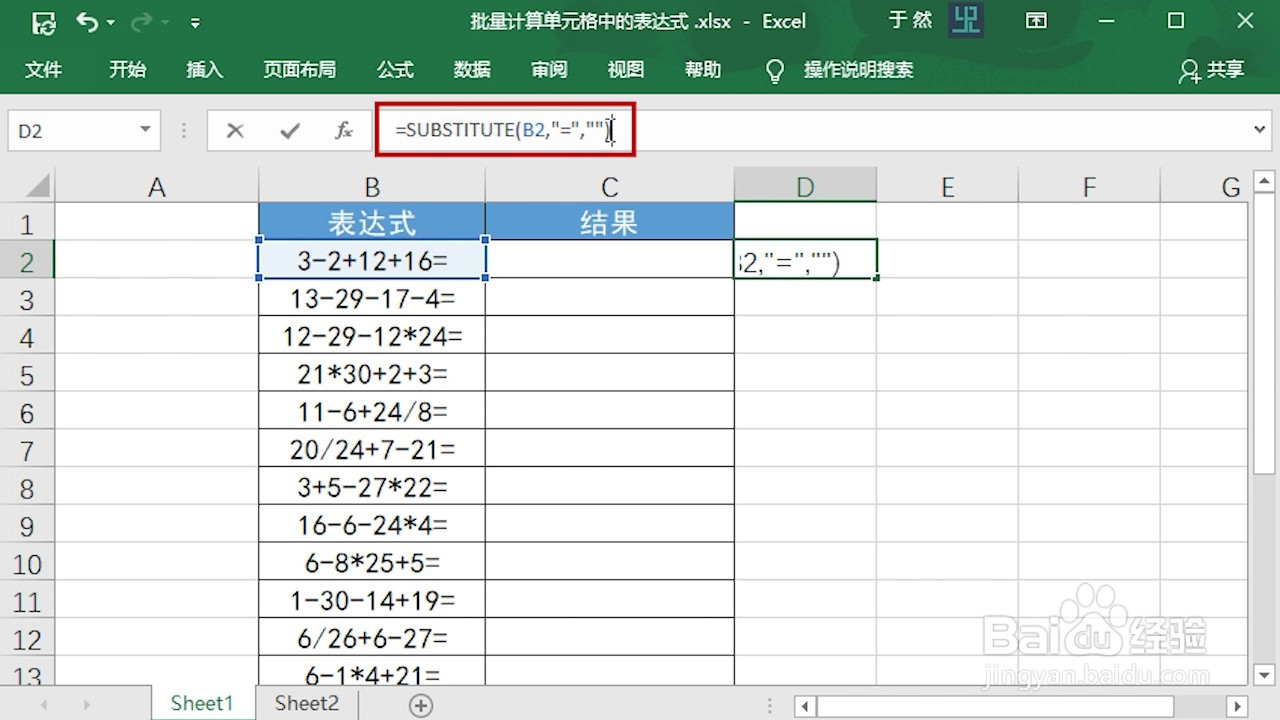Open the 文件 menu
The image size is (1280, 720).
pos(43,70)
